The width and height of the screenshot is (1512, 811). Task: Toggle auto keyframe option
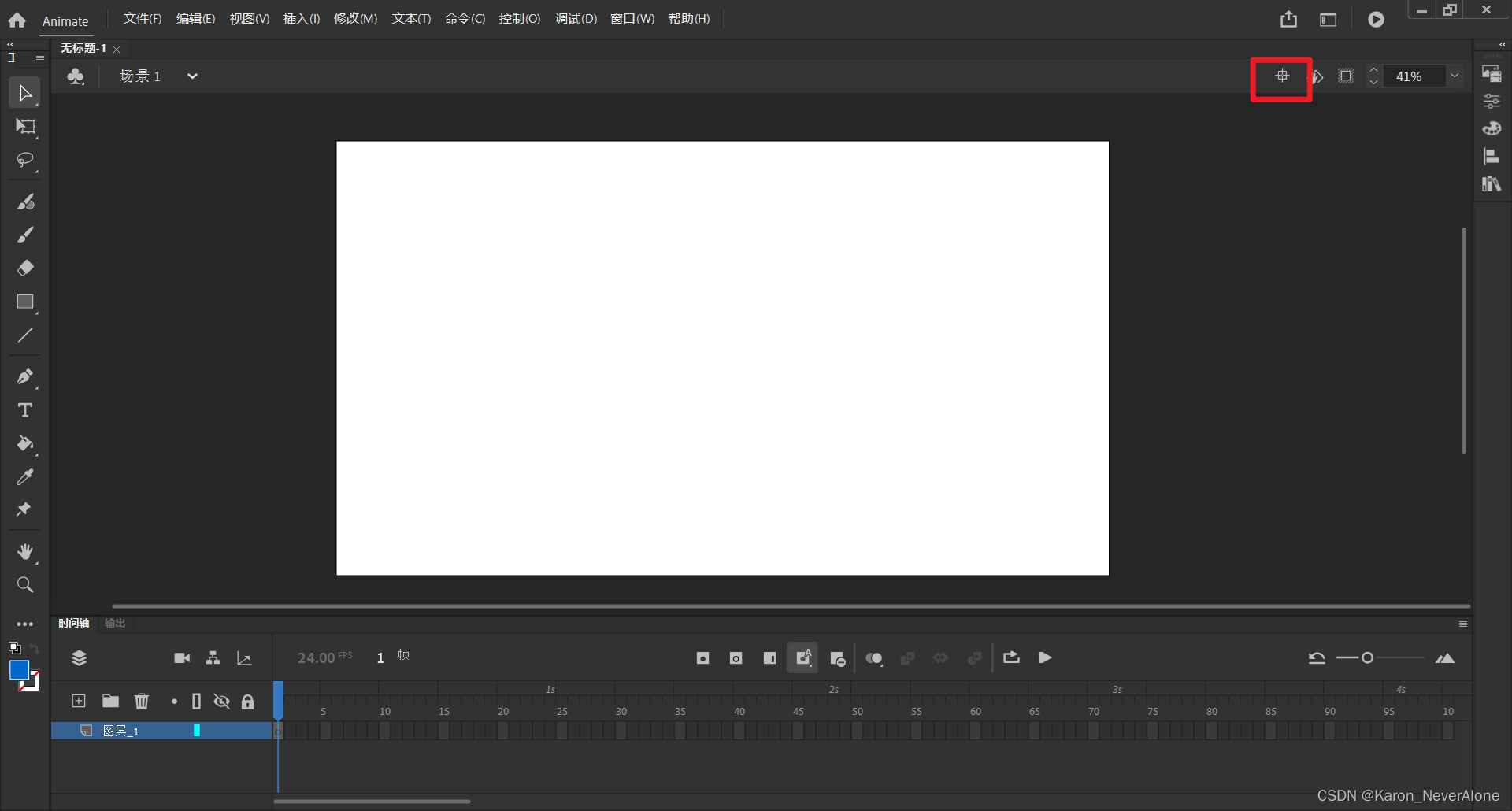pos(803,658)
